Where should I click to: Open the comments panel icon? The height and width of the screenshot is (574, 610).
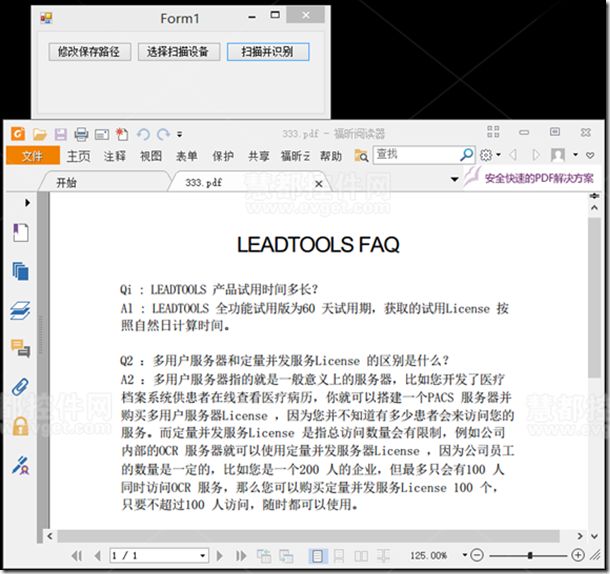(x=21, y=348)
